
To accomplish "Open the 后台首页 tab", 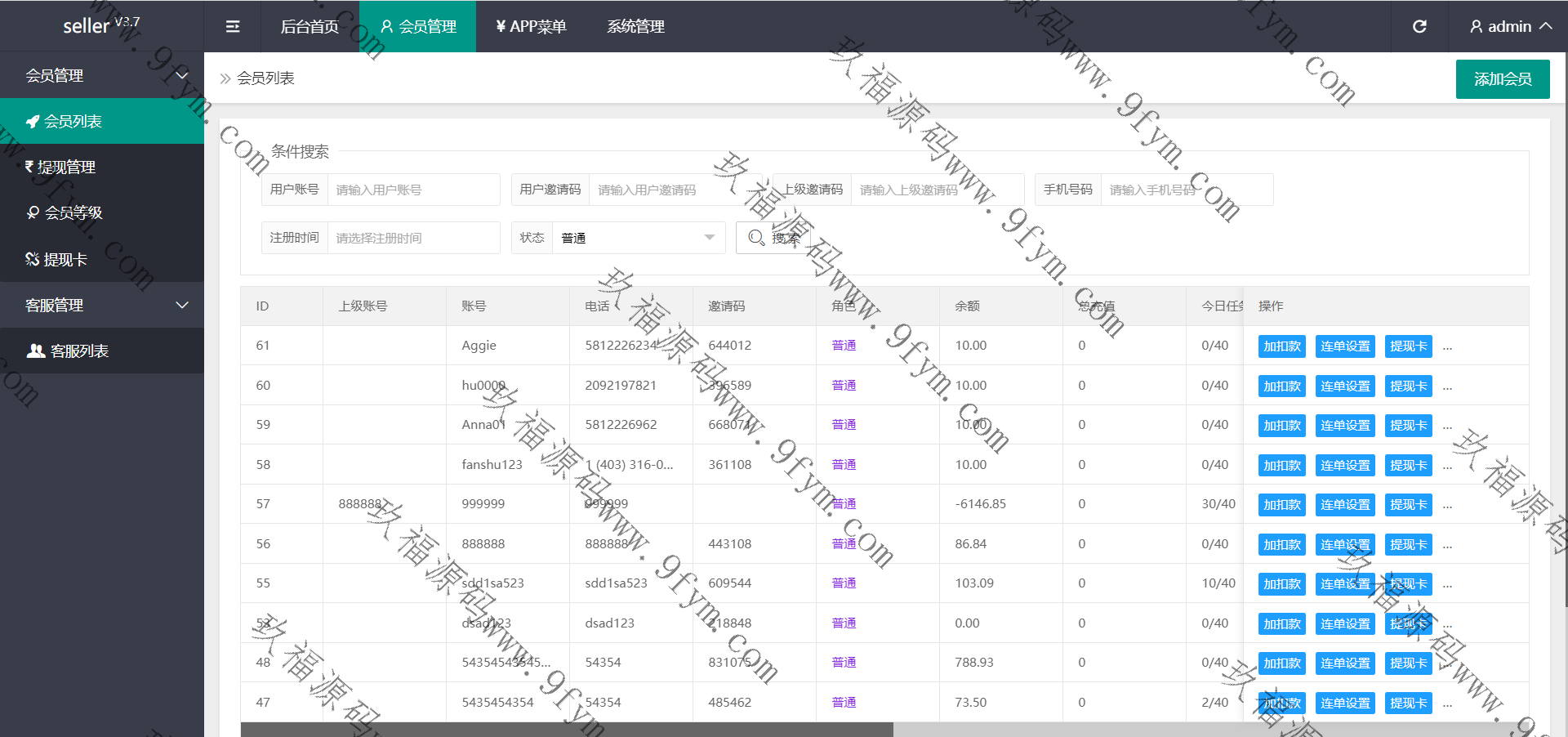I will (310, 26).
